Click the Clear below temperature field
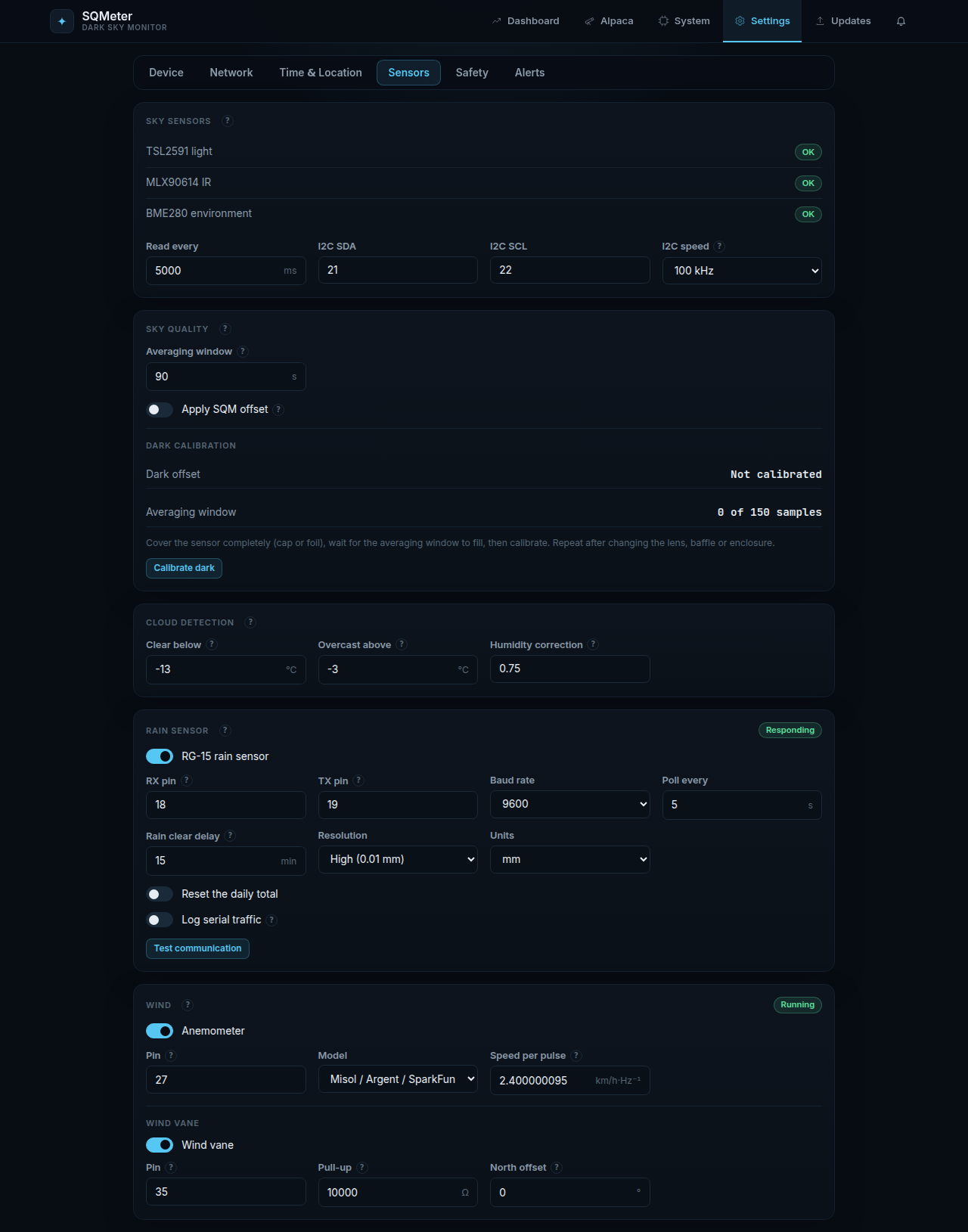 pyautogui.click(x=226, y=669)
